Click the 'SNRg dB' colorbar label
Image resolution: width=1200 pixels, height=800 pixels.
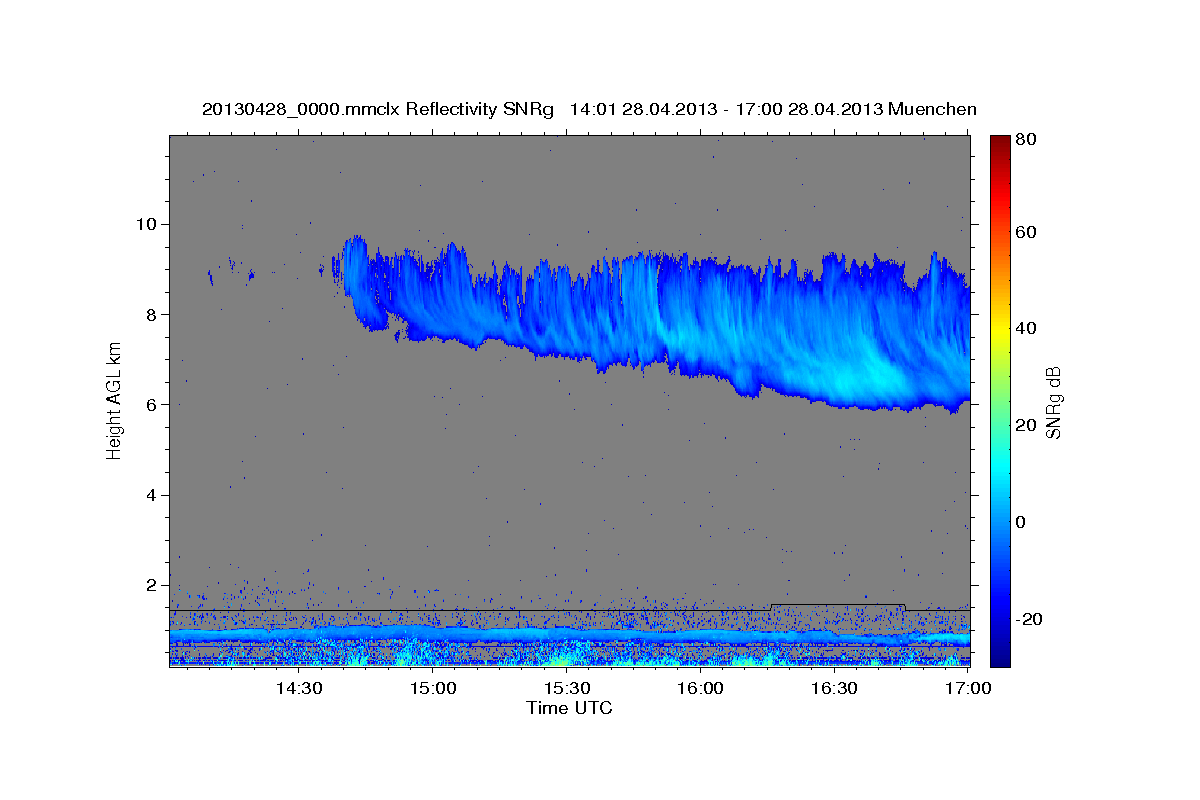coord(1053,402)
